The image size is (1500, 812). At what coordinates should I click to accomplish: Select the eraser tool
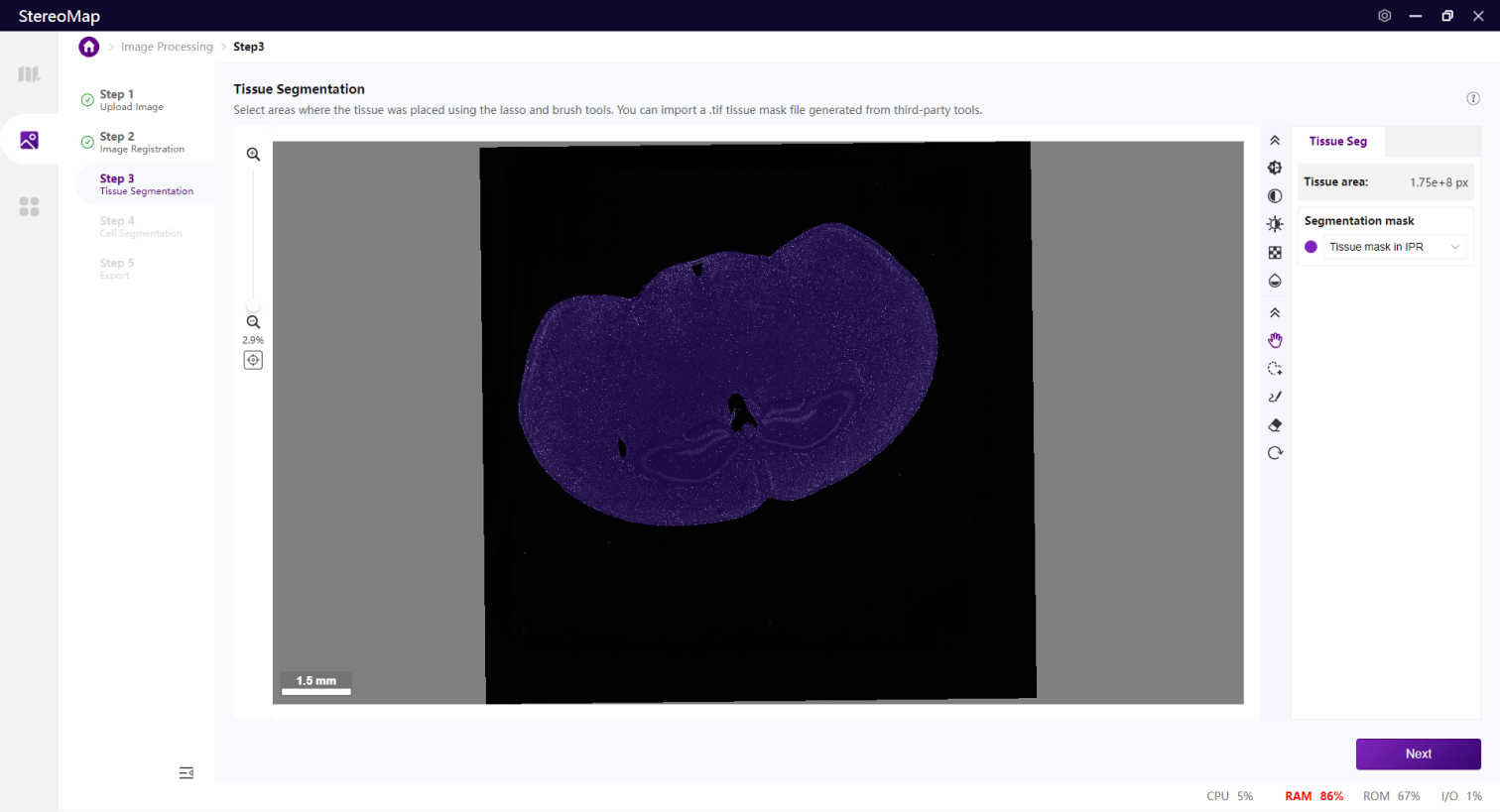pos(1275,425)
